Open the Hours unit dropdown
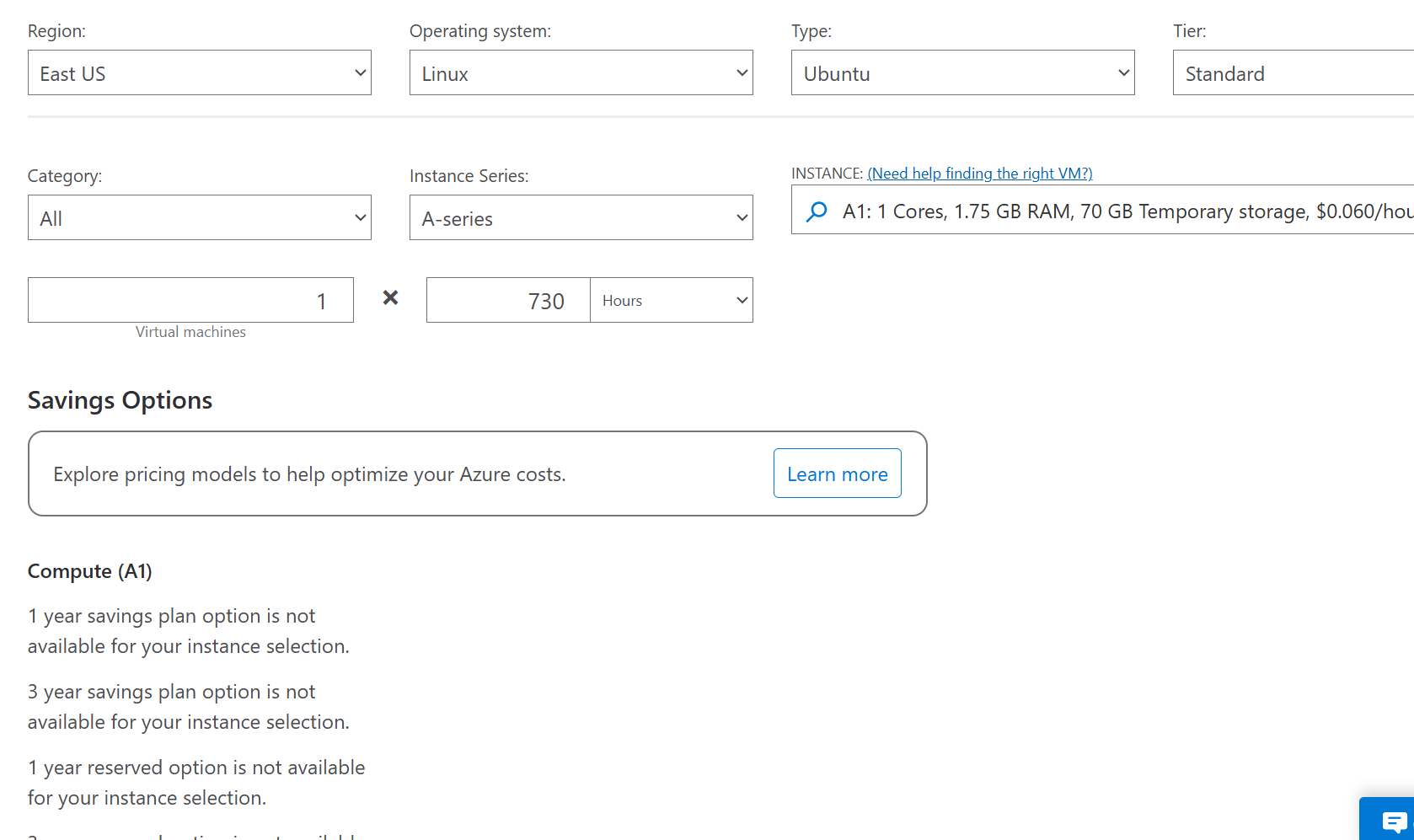 tap(672, 301)
